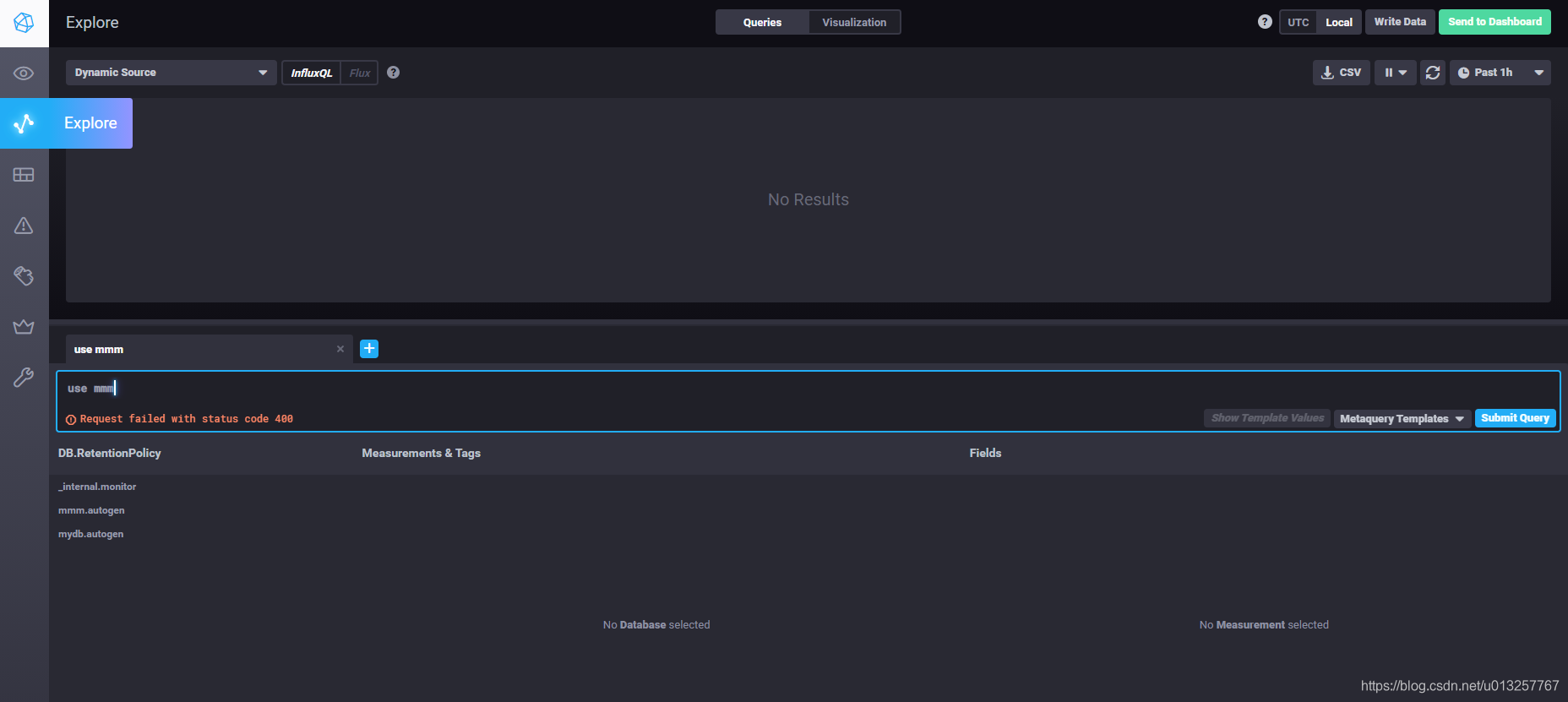Switch timezone to UTC
Viewport: 1568px width, 702px height.
tap(1298, 22)
